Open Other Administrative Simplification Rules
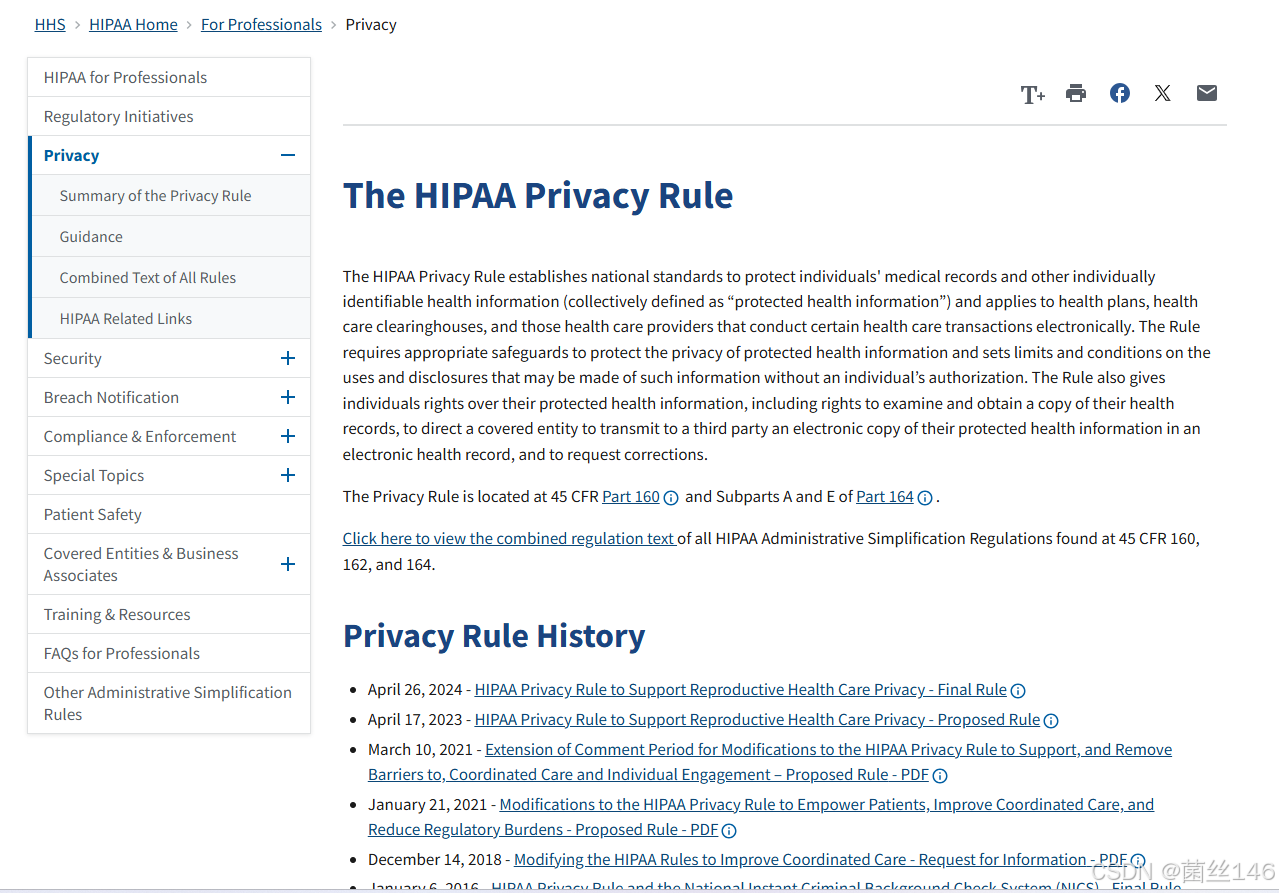 coord(169,703)
